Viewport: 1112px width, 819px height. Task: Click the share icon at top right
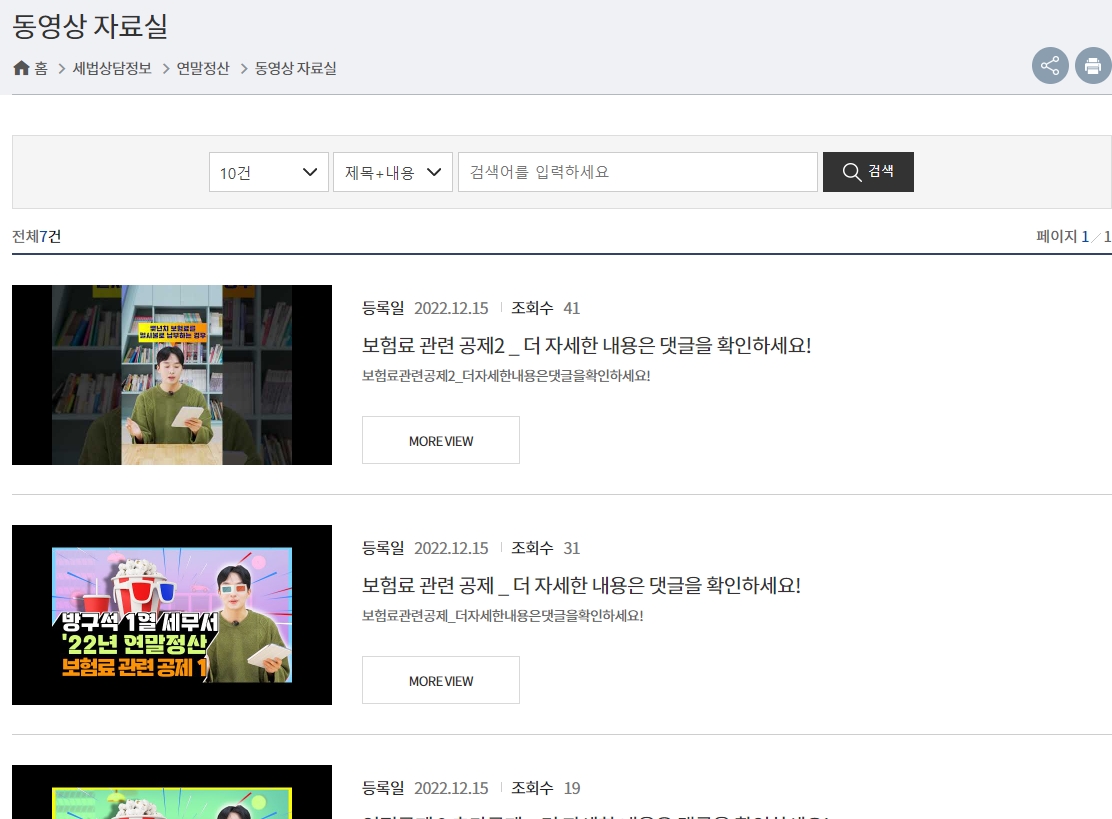pos(1050,65)
